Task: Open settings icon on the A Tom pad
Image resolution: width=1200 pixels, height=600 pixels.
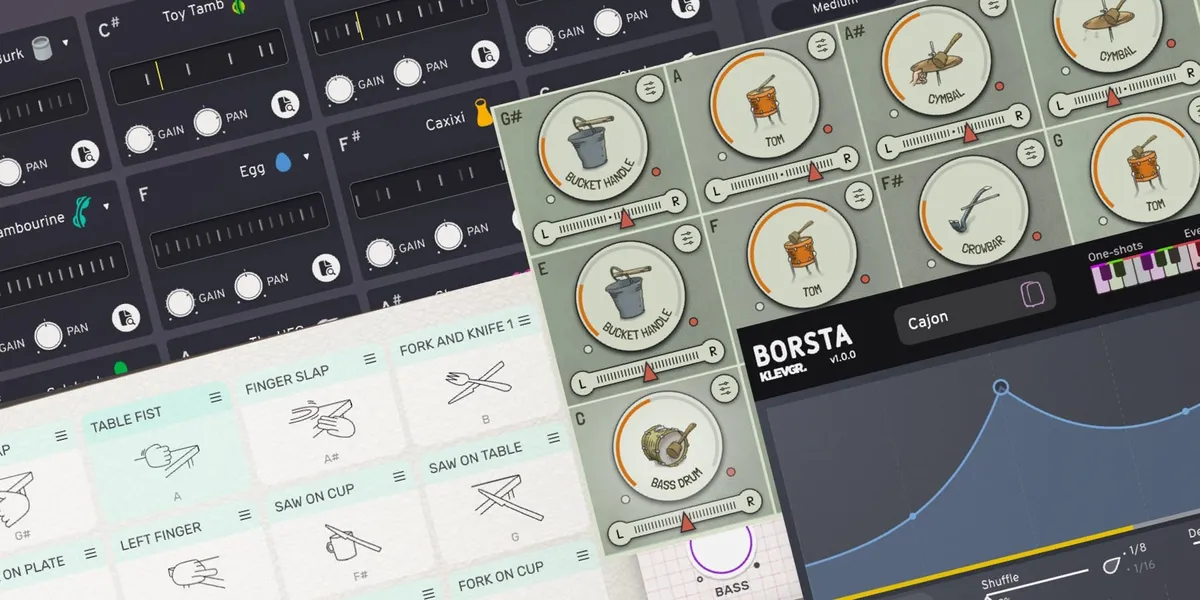Action: [x=822, y=47]
